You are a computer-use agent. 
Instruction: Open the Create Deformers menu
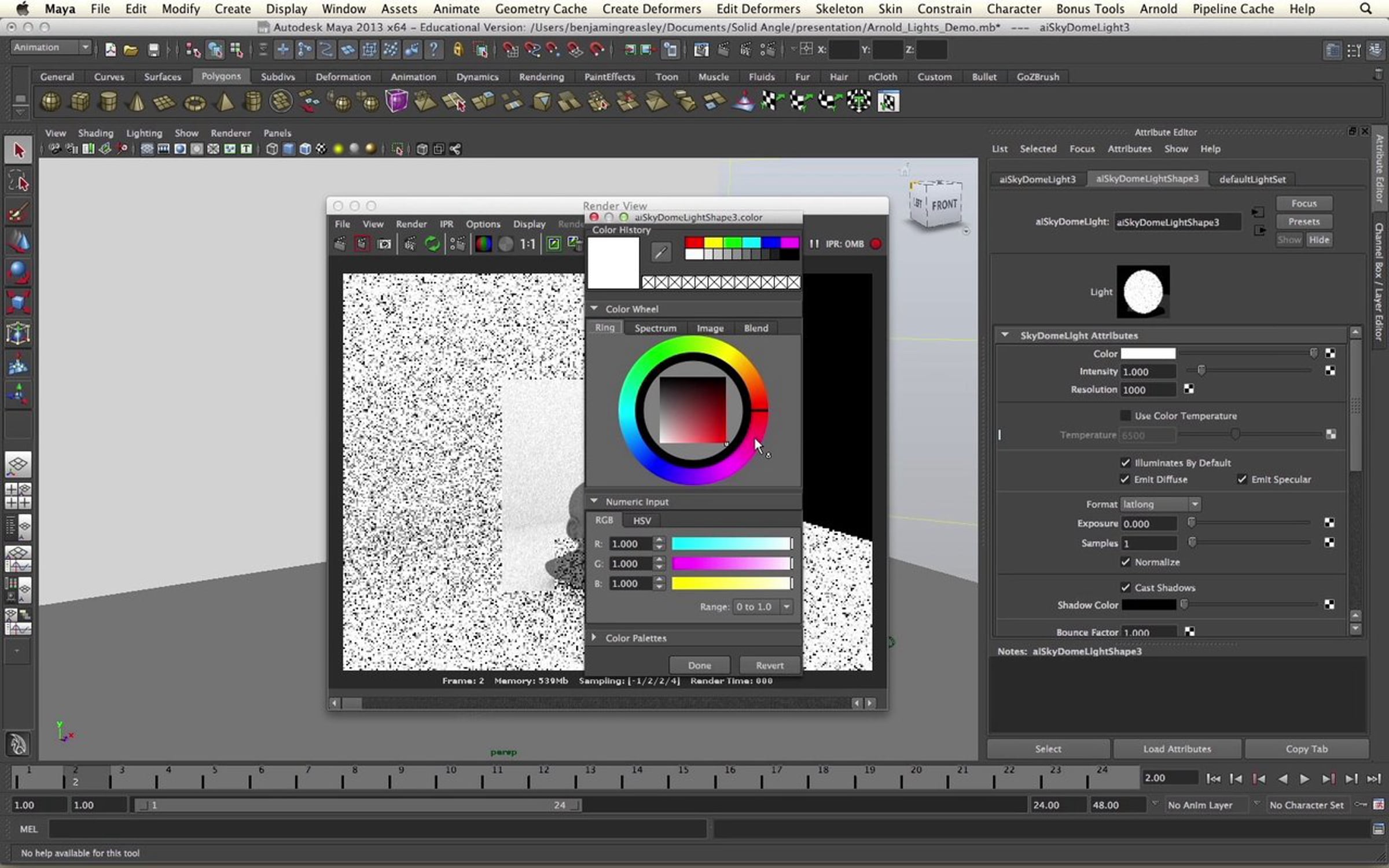(x=651, y=9)
